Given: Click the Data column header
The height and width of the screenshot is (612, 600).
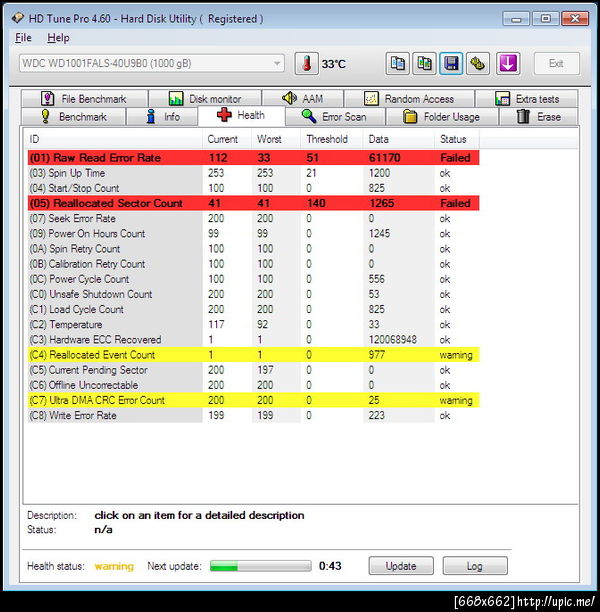Looking at the screenshot, I should click(399, 139).
